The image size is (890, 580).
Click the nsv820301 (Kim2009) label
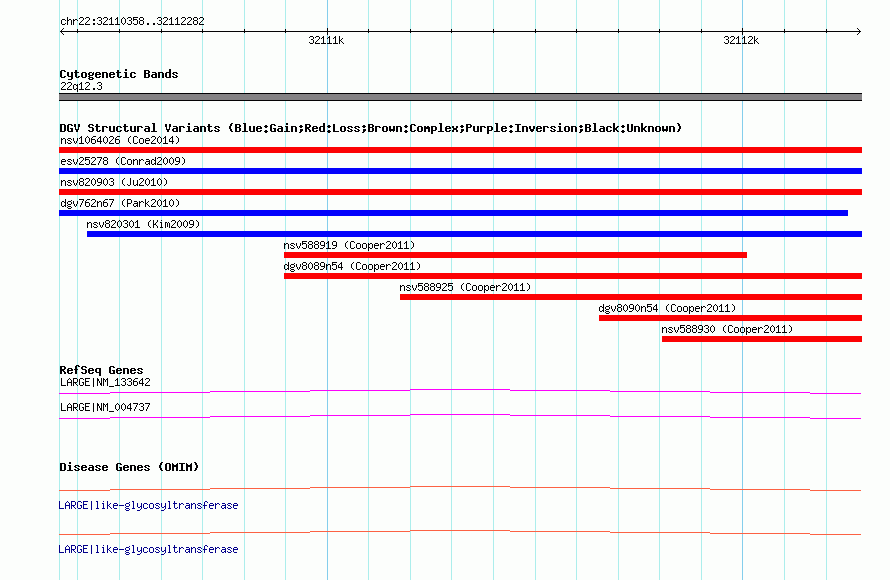click(x=144, y=224)
